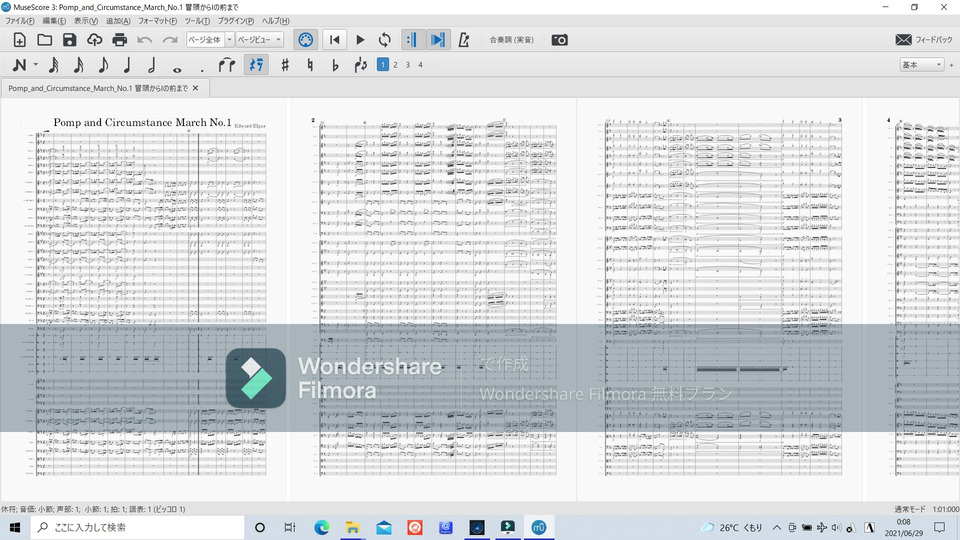The height and width of the screenshot is (540, 960).
Task: Open the 編集(E) menu
Action: pyautogui.click(x=54, y=21)
